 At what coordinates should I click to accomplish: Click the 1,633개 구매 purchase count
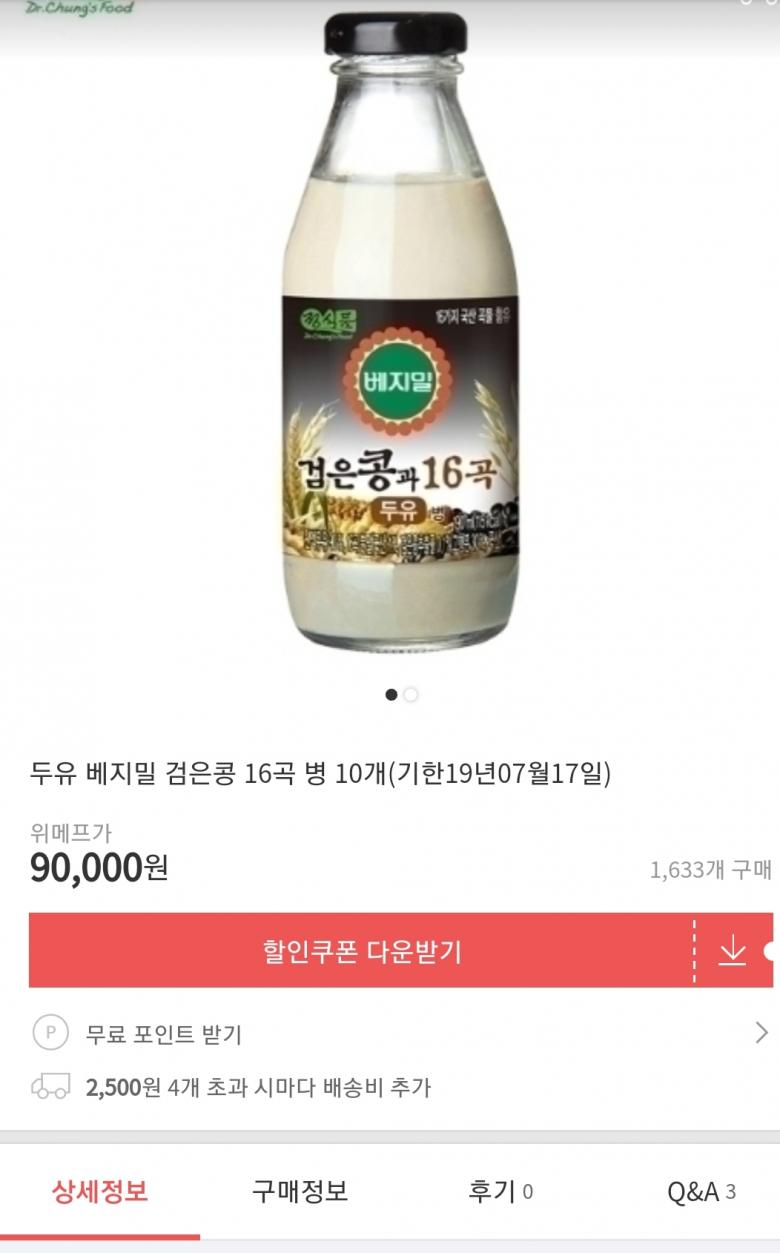click(710, 870)
